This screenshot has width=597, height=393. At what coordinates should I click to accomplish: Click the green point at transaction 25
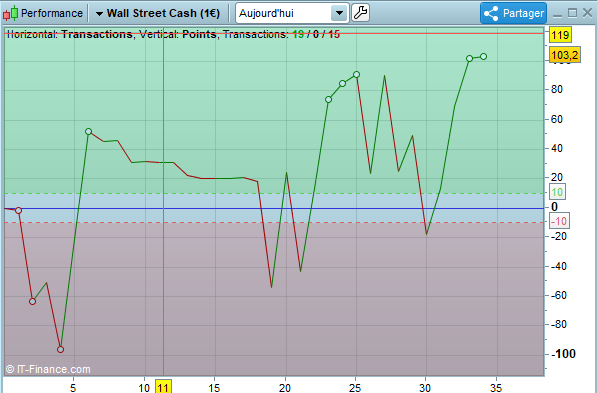pos(356,75)
